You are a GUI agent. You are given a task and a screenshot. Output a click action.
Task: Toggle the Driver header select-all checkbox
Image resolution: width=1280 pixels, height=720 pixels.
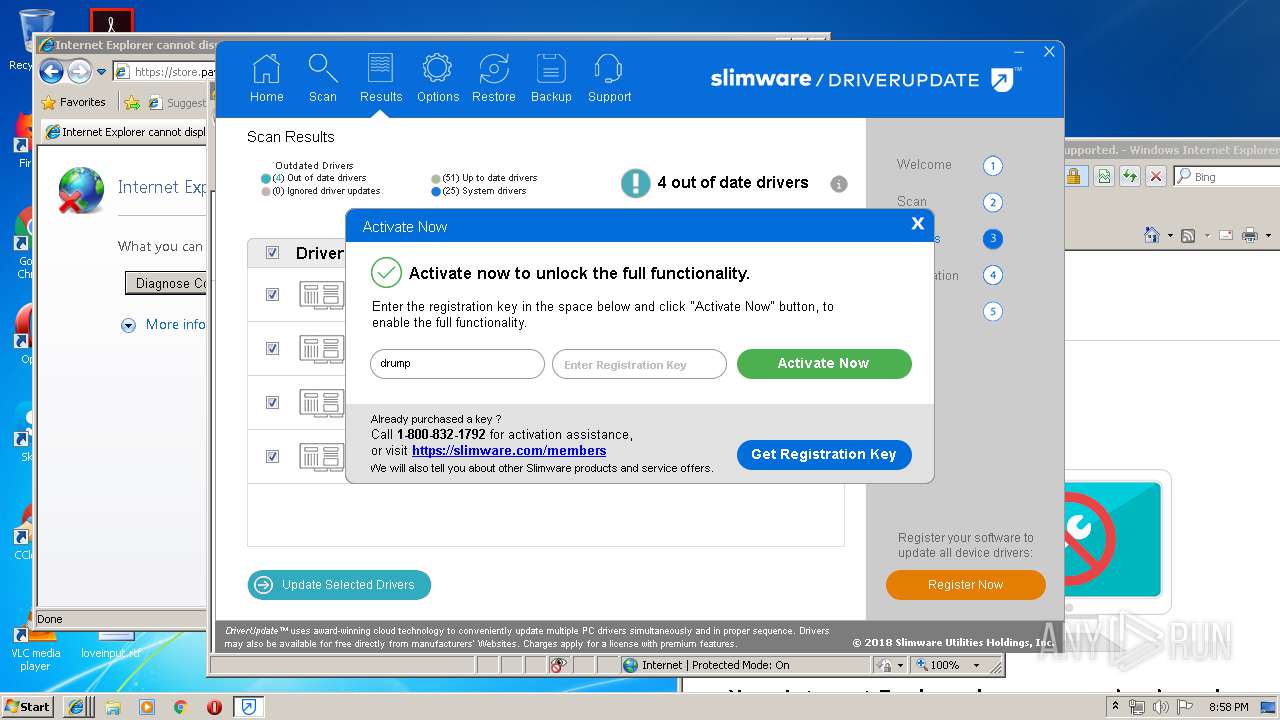pyautogui.click(x=272, y=253)
